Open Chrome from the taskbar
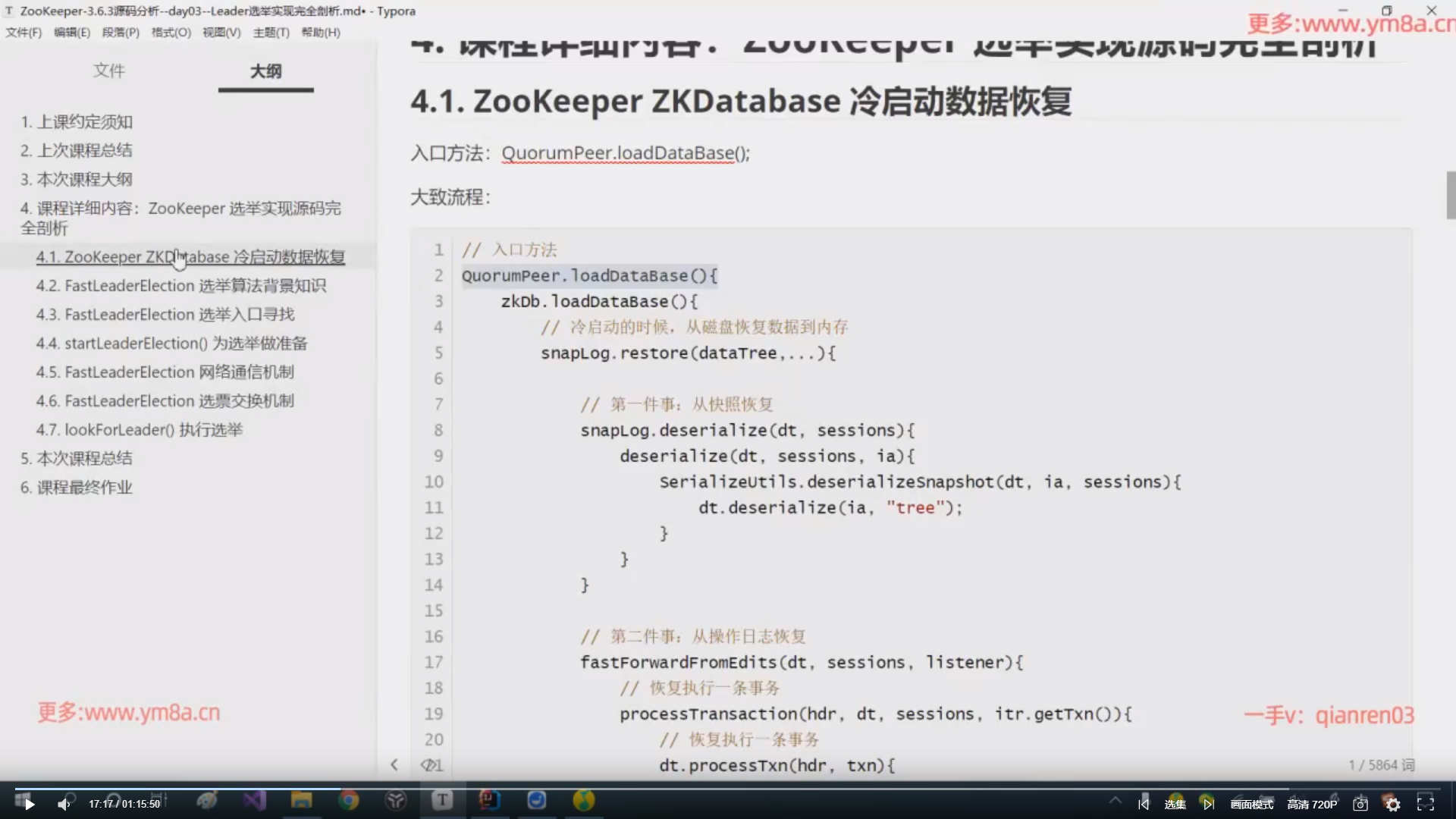 (x=349, y=800)
